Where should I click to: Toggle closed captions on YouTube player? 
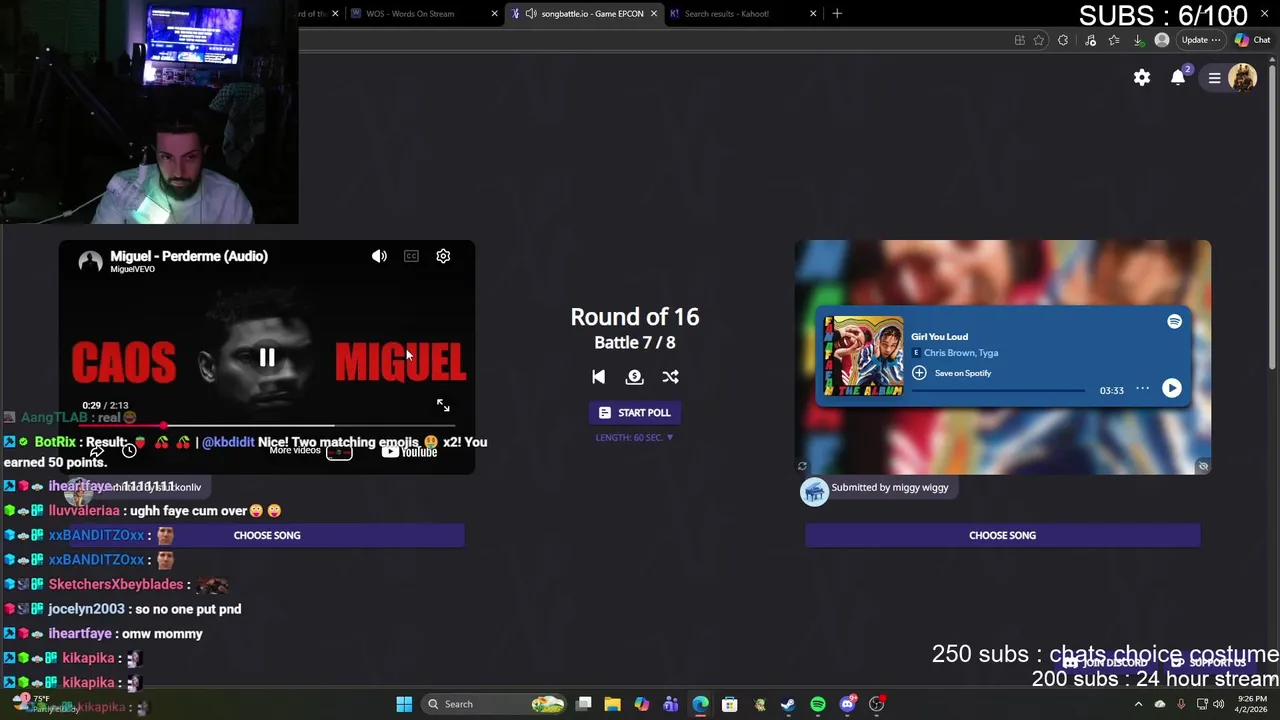click(411, 256)
